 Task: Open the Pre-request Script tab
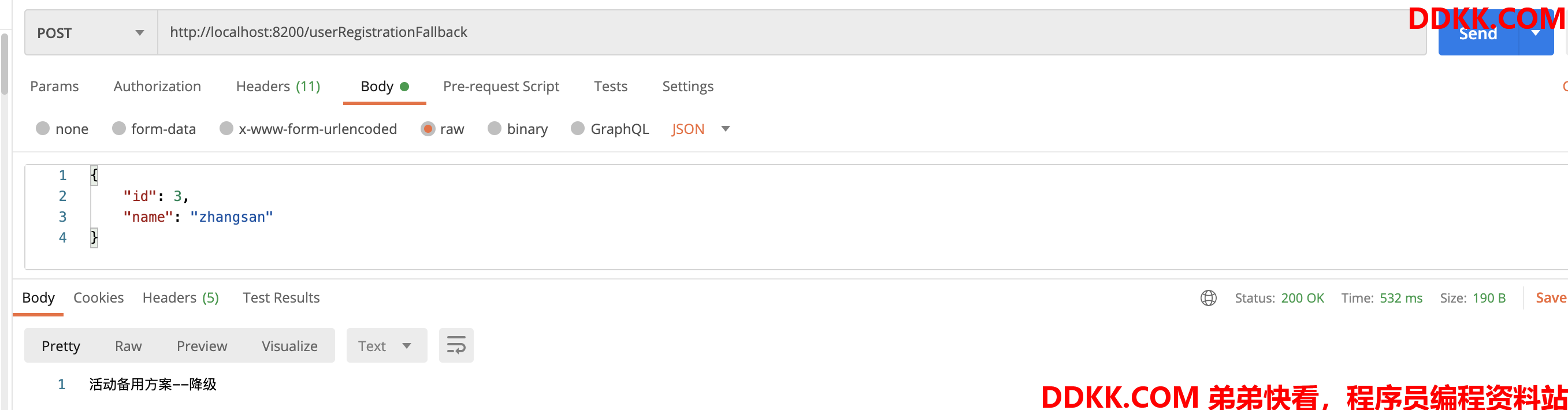500,87
